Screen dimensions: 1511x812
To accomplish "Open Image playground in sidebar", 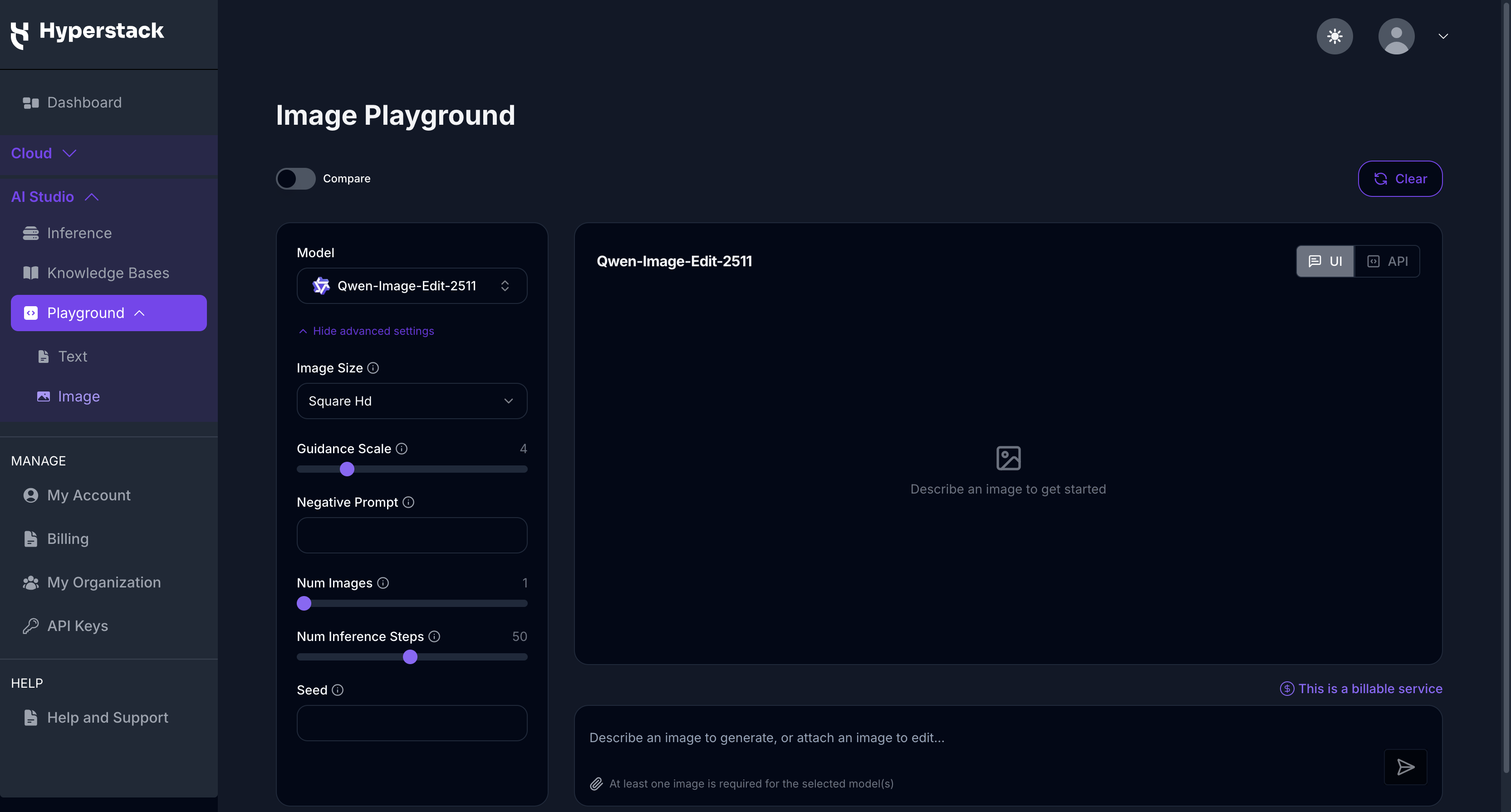I will click(x=69, y=397).
